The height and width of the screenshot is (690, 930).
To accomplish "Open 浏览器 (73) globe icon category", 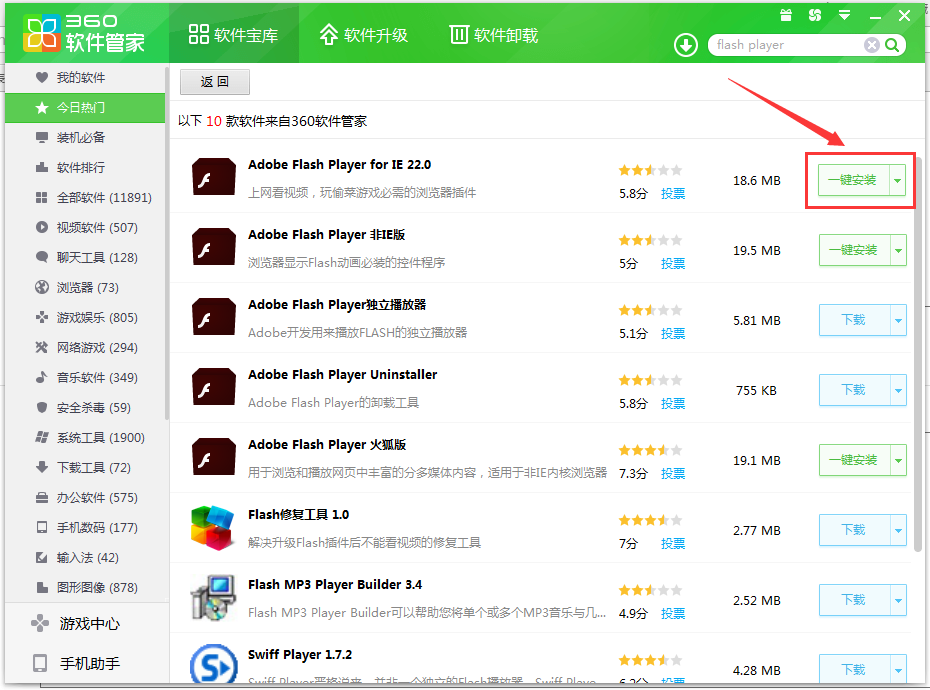I will pyautogui.click(x=85, y=288).
